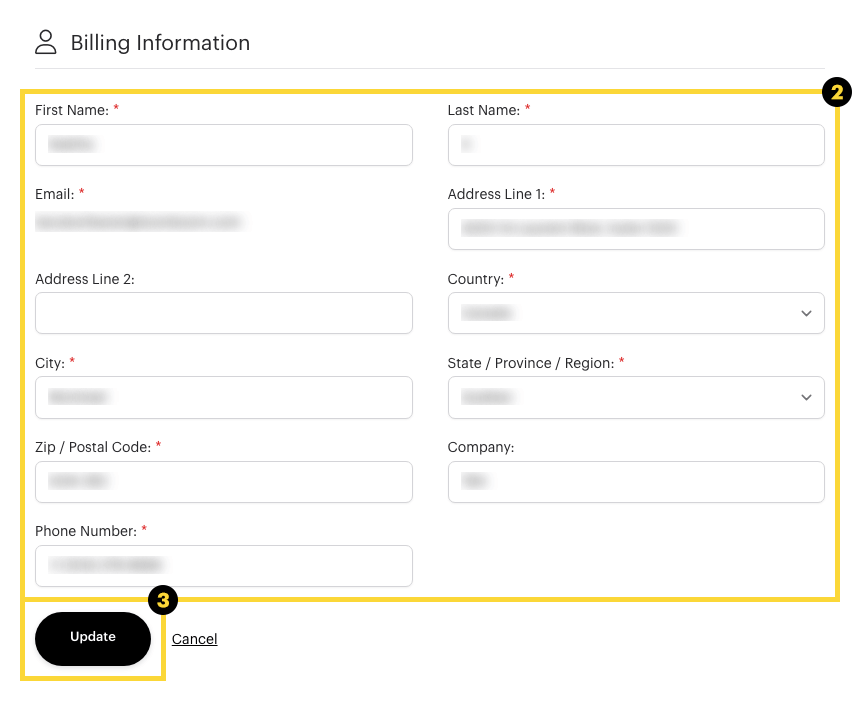Screen dimensions: 860x702
Task: Focus the First Name input field
Action: (x=223, y=145)
